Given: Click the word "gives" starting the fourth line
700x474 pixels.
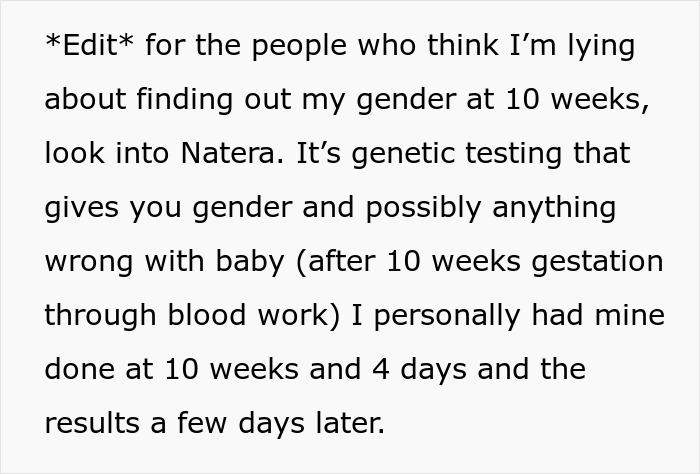Looking at the screenshot, I should click(82, 209).
